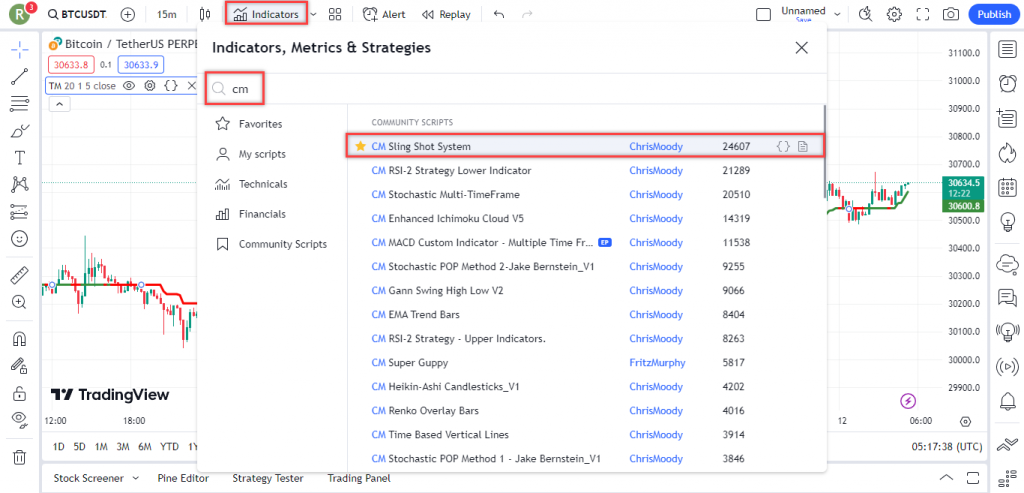Expand indicator templates dropdown arrow
This screenshot has width=1024, height=493.
(314, 14)
